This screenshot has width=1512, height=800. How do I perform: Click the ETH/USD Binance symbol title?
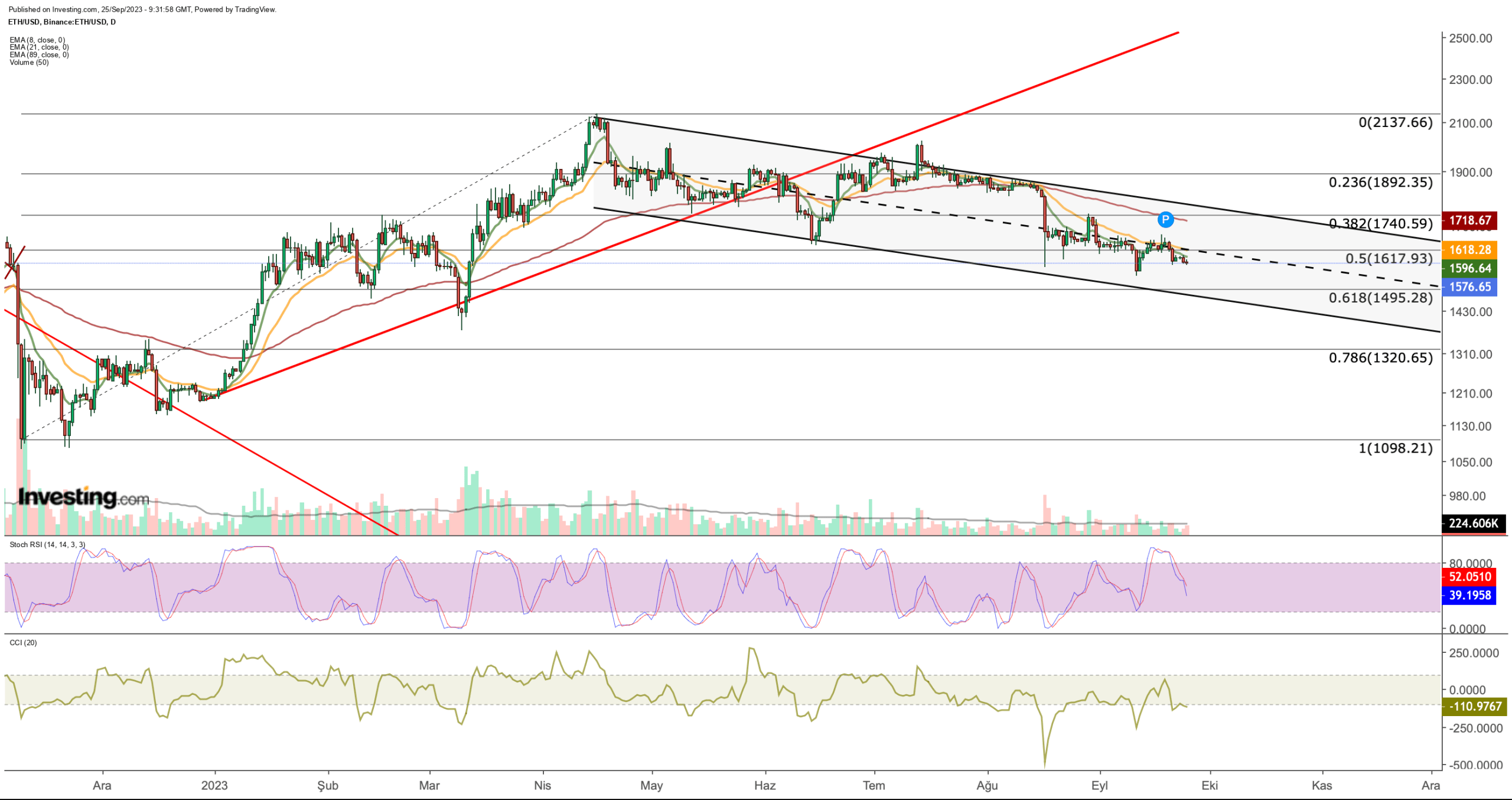[62, 22]
